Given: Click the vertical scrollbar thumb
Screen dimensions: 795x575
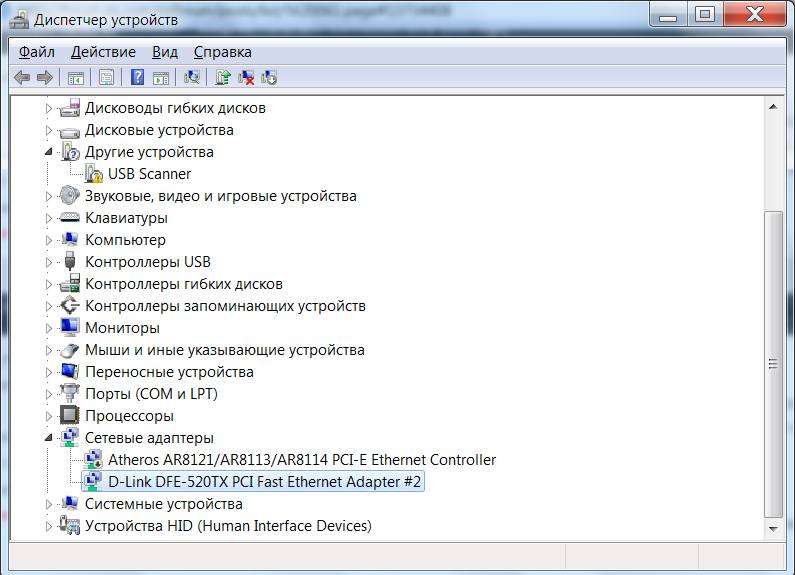Looking at the screenshot, I should coord(773,364).
